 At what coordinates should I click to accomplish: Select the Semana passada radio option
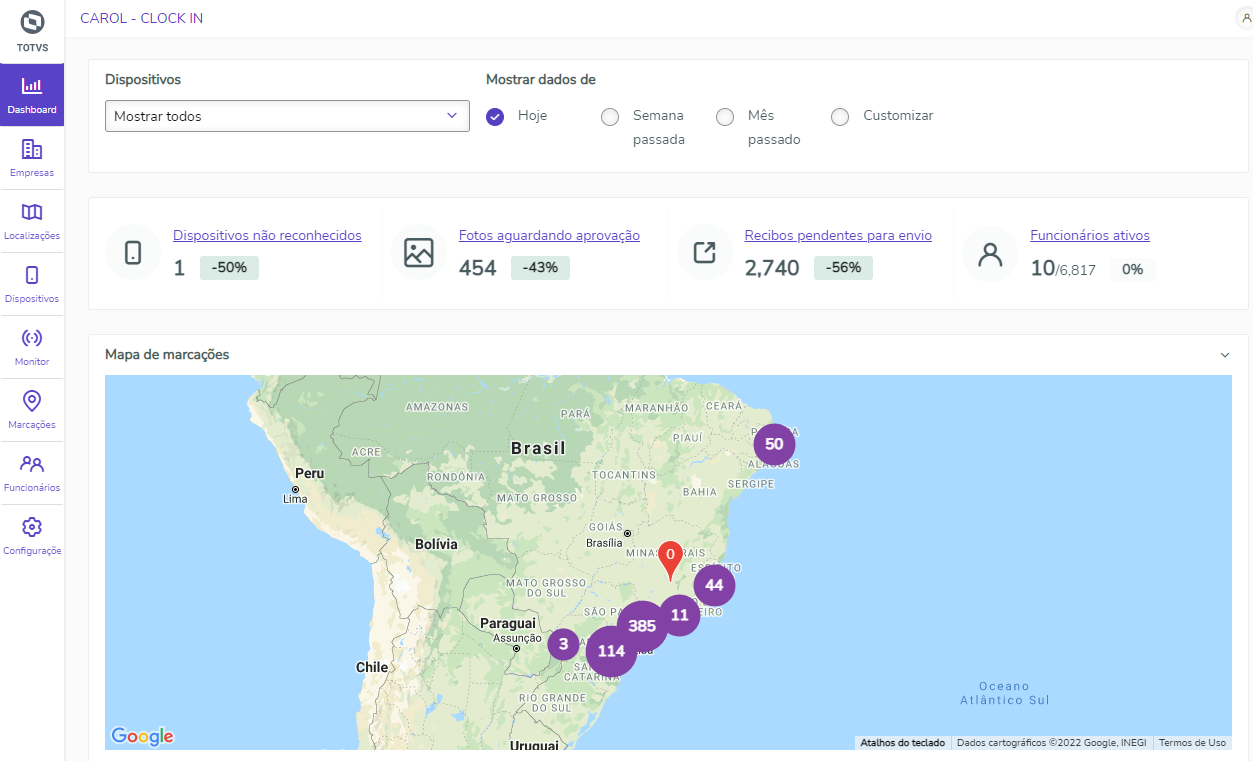pos(610,117)
